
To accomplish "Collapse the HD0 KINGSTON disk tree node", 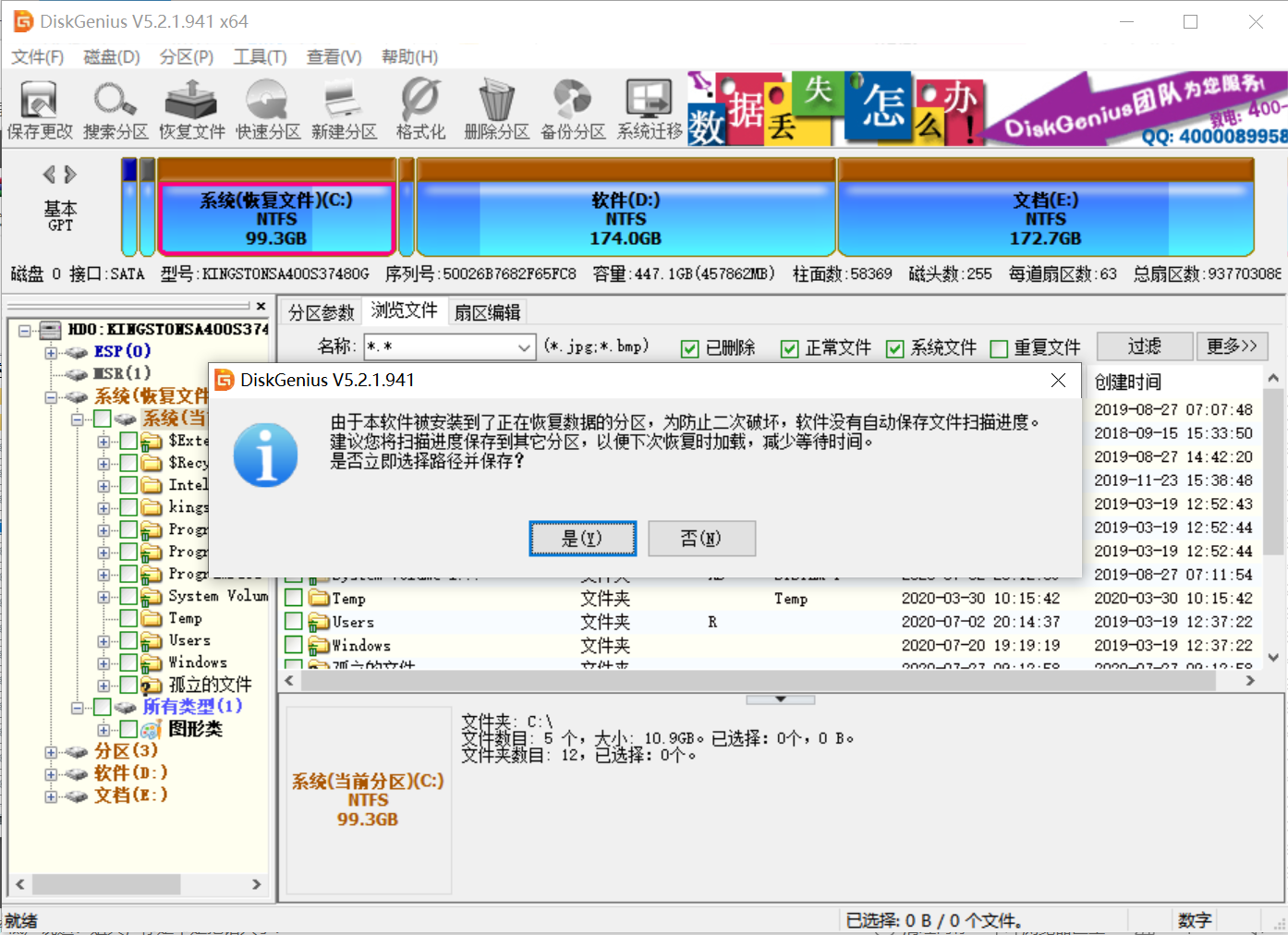I will pos(25,330).
